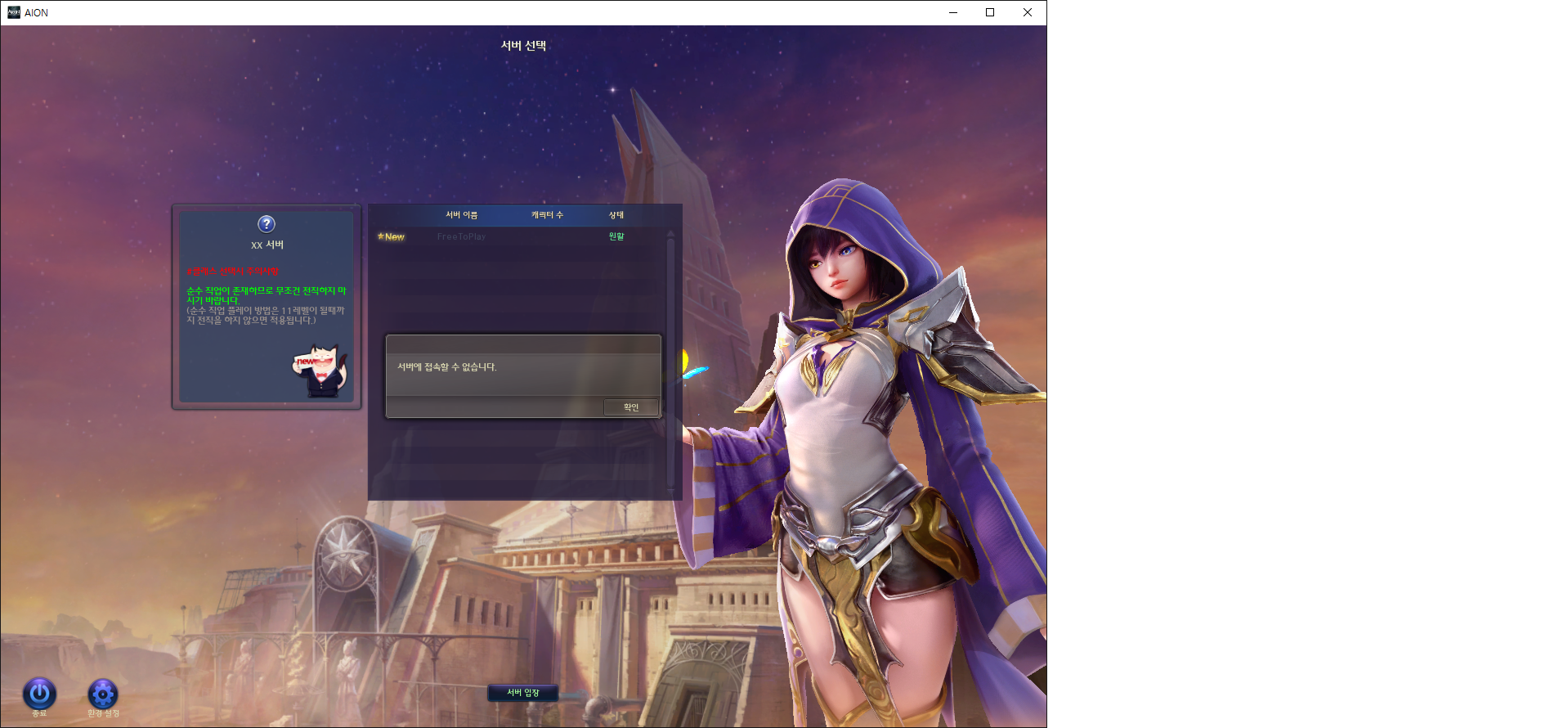The height and width of the screenshot is (728, 1568).
Task: Minimize the AION window
Action: click(x=952, y=12)
